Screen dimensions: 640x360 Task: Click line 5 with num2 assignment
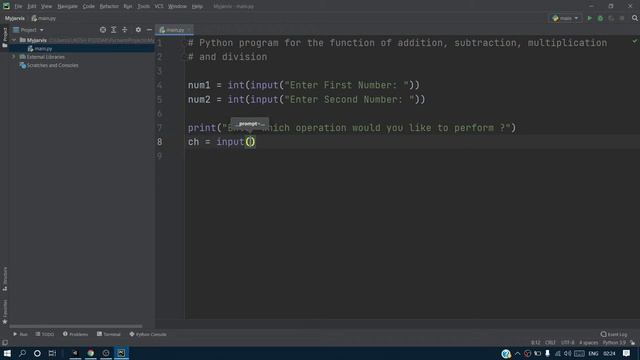[x=307, y=100]
